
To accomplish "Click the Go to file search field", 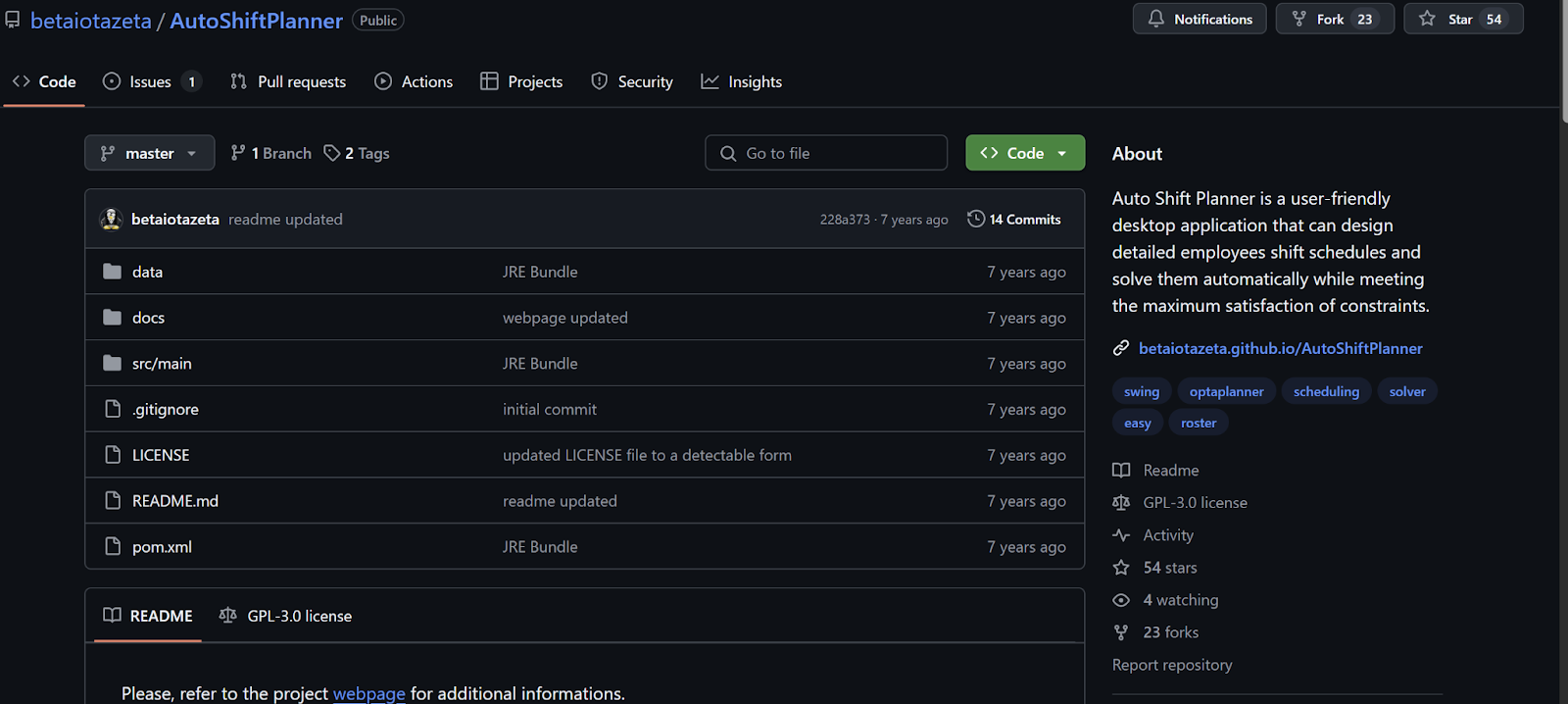I will [x=826, y=153].
